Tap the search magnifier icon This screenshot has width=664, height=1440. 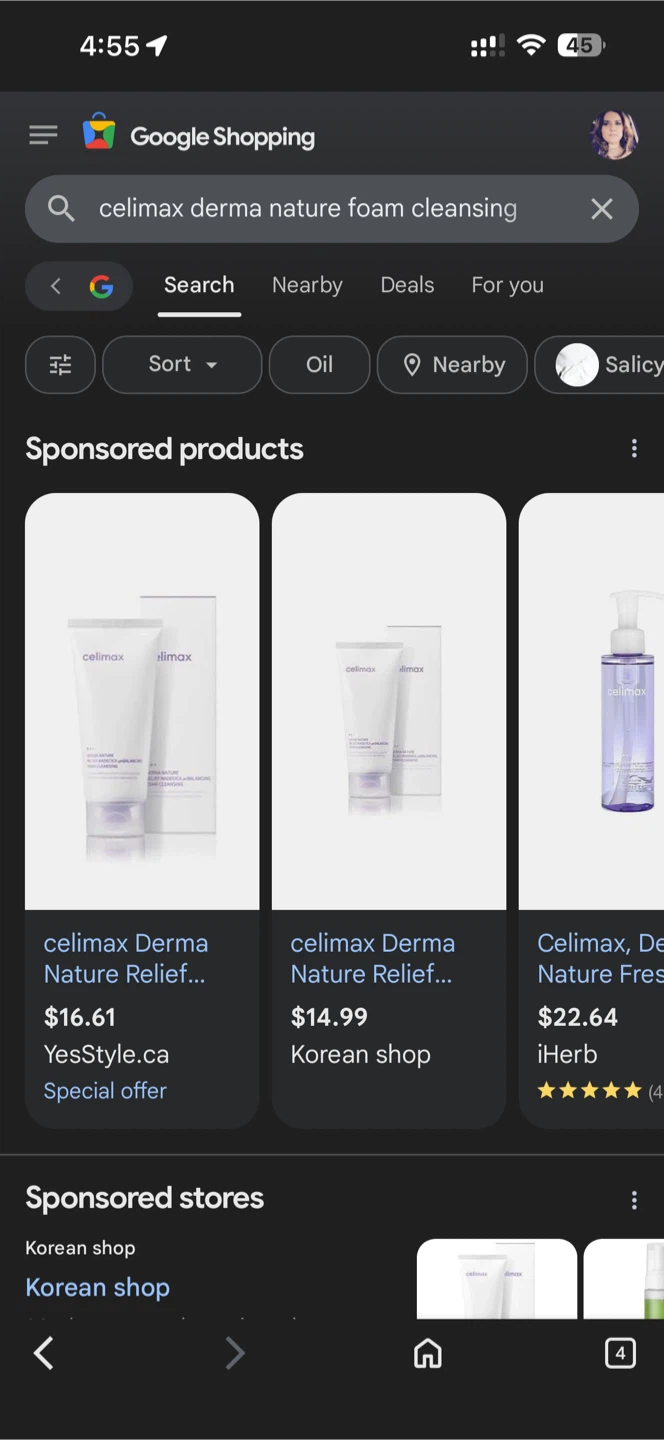61,208
